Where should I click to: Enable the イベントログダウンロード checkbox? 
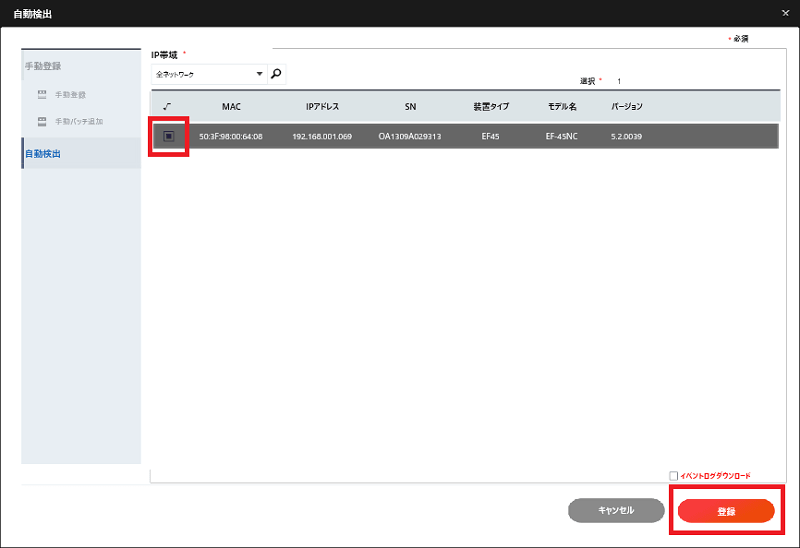(673, 476)
